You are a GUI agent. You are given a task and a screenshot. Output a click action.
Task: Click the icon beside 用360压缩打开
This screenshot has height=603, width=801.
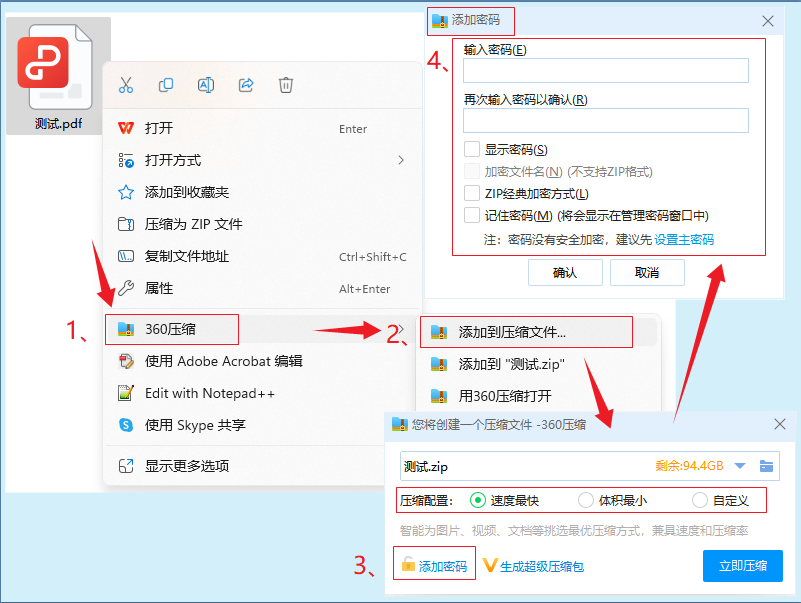[439, 396]
